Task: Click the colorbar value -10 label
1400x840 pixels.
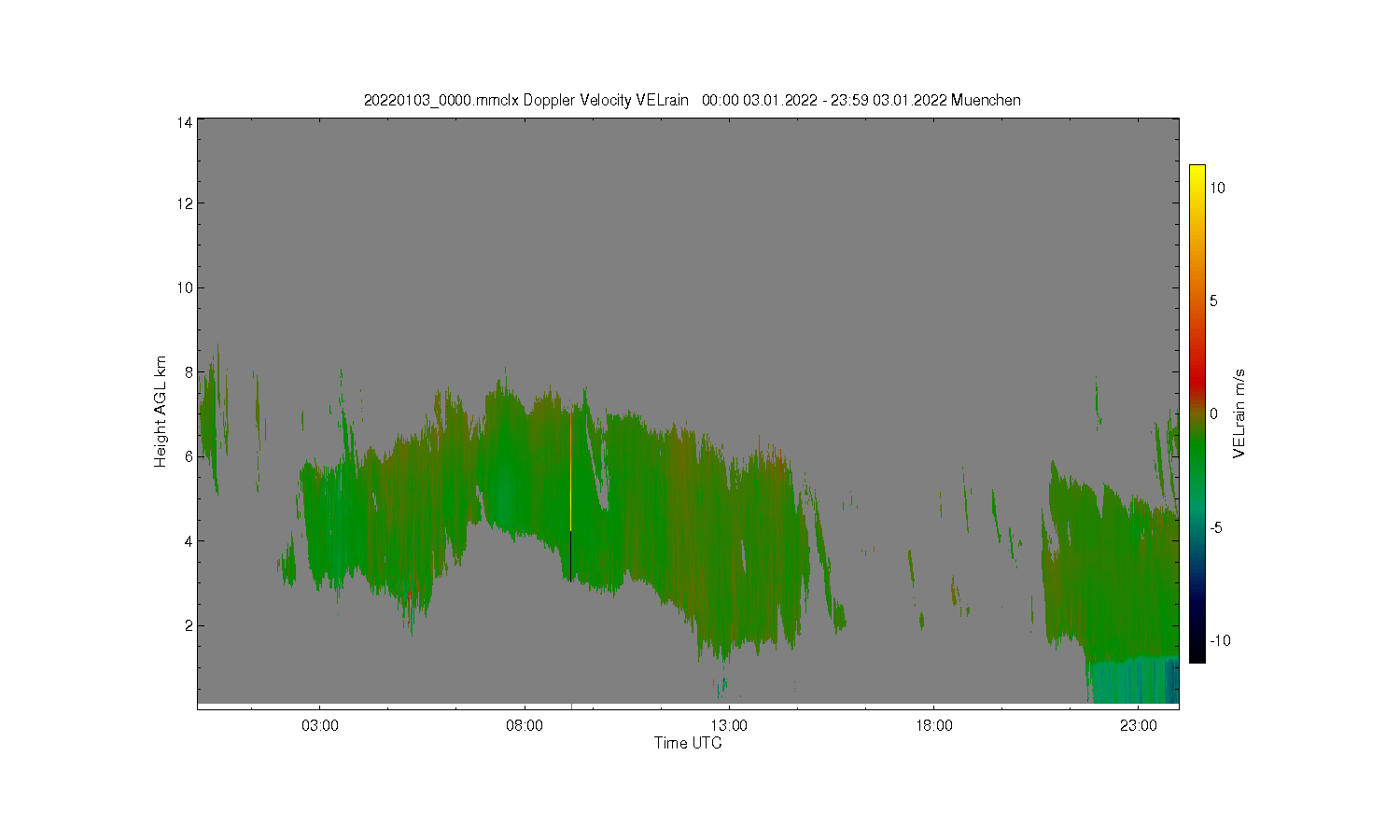Action: click(1220, 640)
